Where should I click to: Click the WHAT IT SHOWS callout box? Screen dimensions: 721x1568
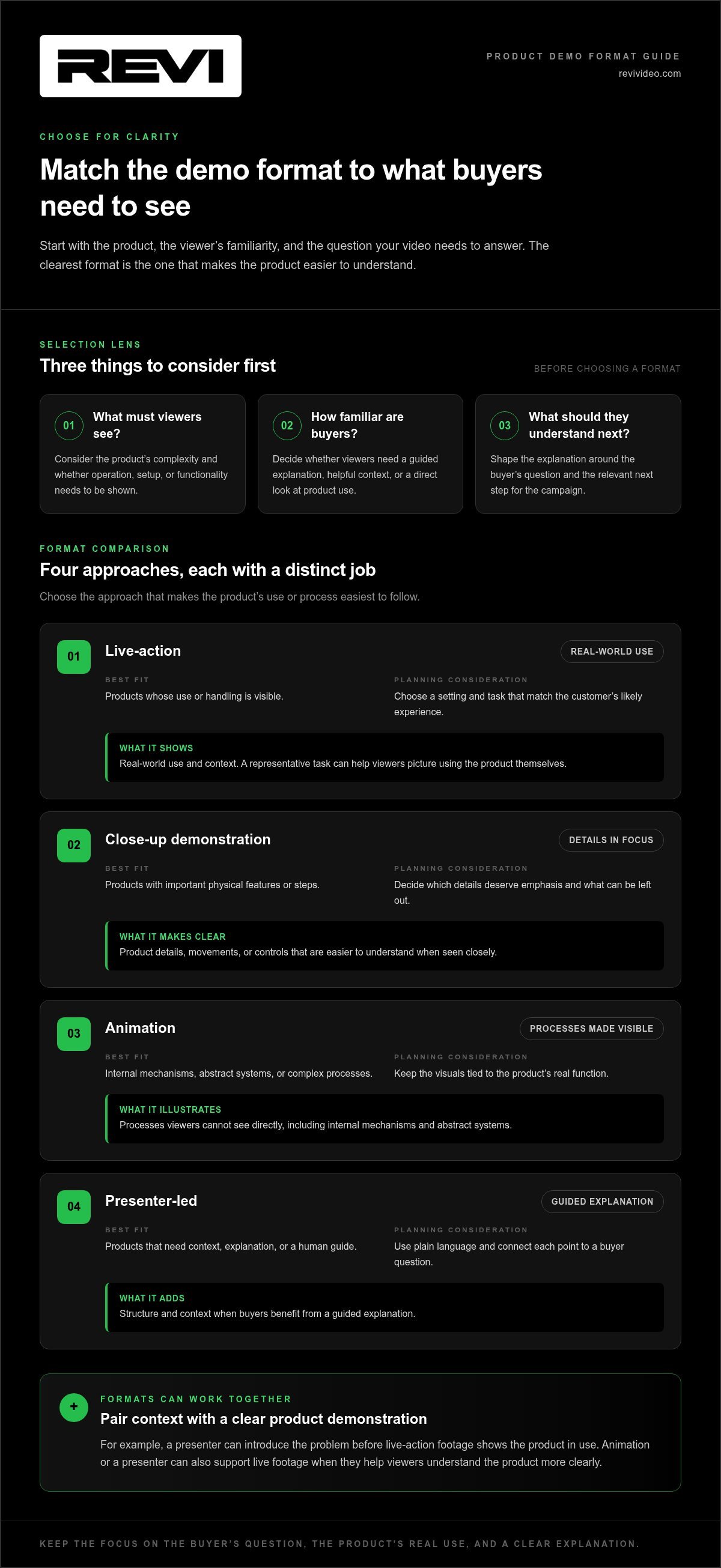click(x=385, y=757)
